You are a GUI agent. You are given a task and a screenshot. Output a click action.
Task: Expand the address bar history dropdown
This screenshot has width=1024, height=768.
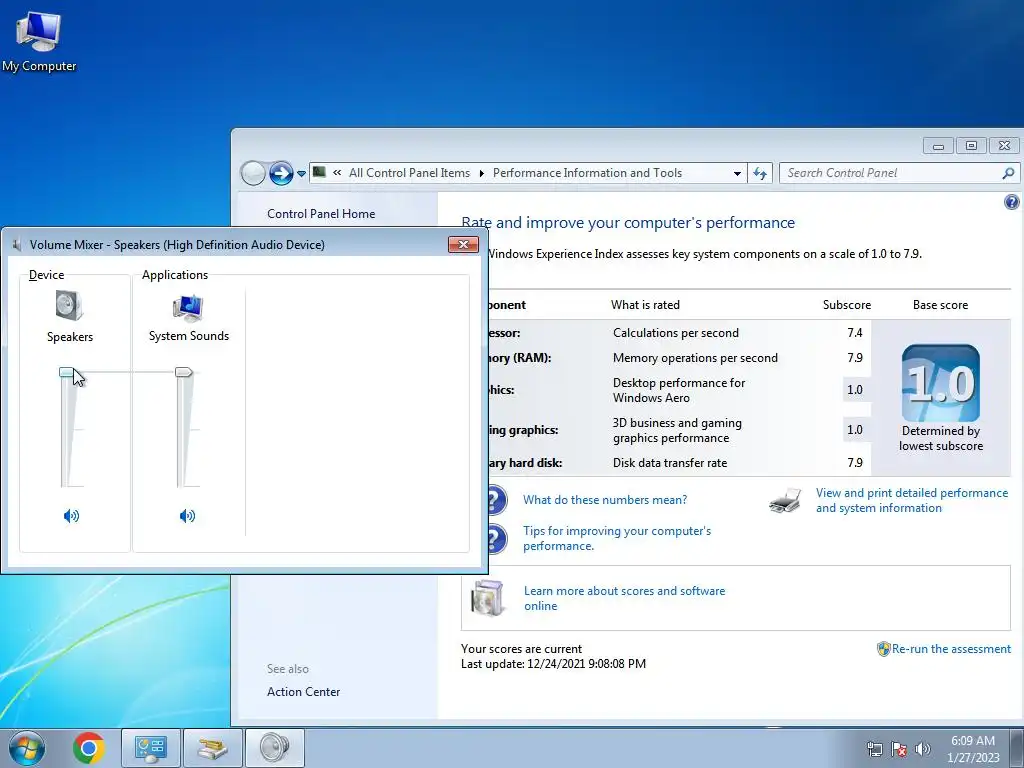(737, 174)
